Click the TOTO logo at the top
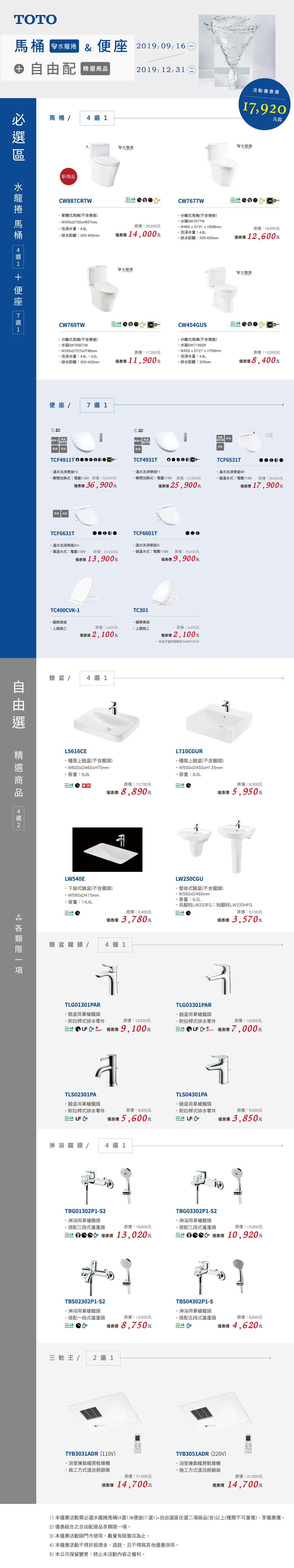The height and width of the screenshot is (1568, 294). (x=35, y=19)
